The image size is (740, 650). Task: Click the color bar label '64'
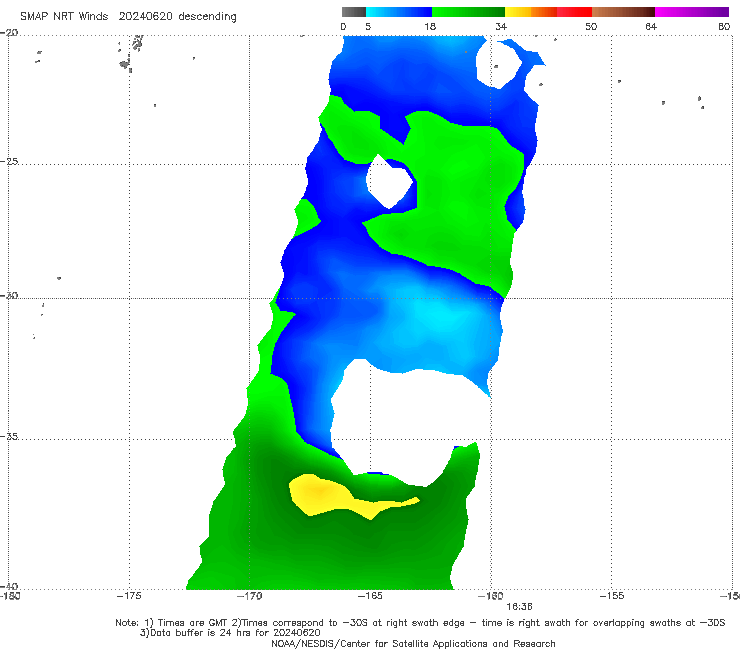[651, 26]
